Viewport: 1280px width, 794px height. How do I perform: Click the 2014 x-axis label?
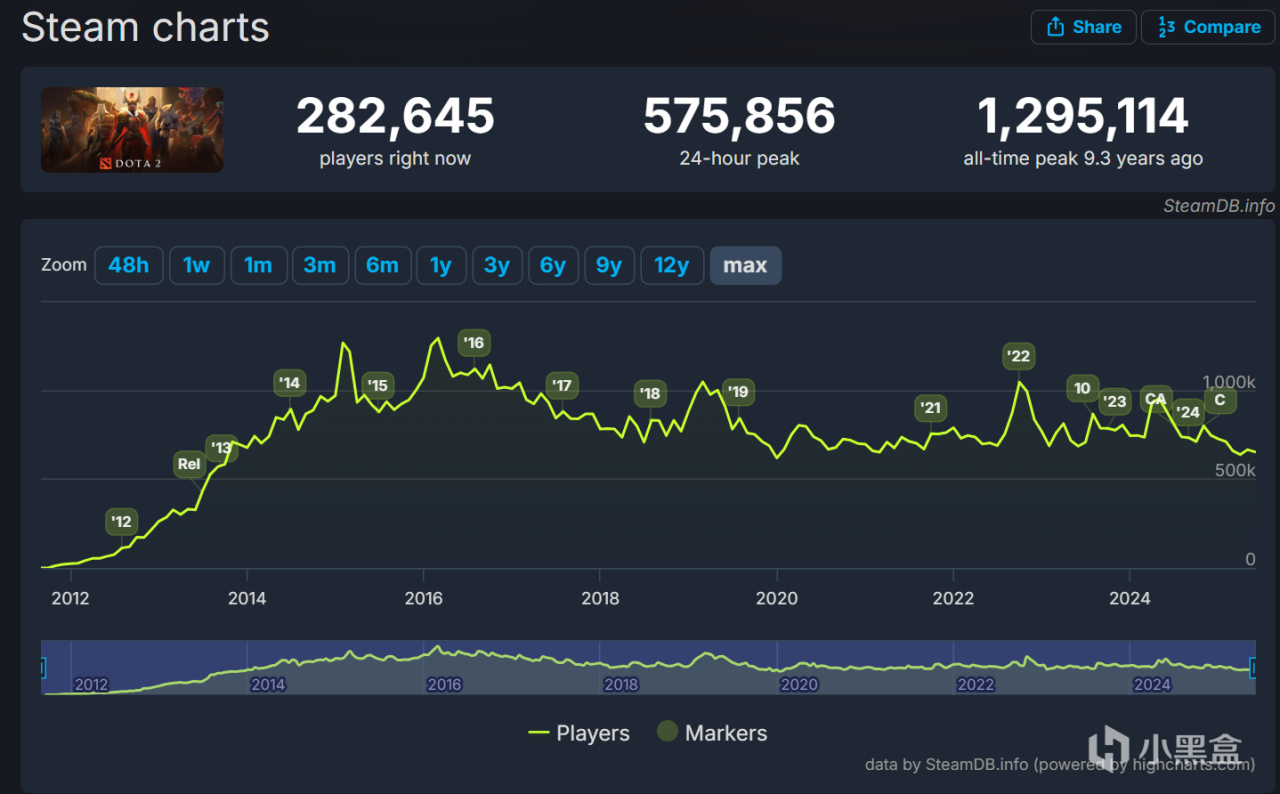click(247, 598)
